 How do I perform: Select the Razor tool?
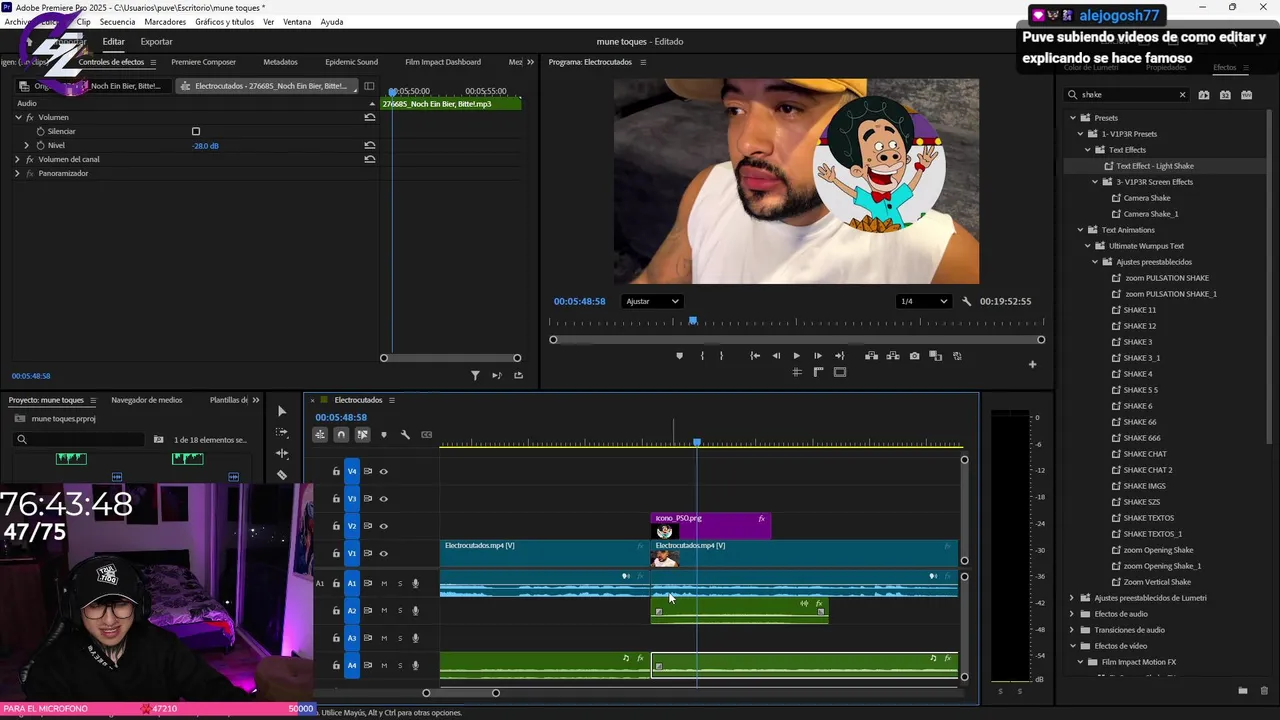282,475
